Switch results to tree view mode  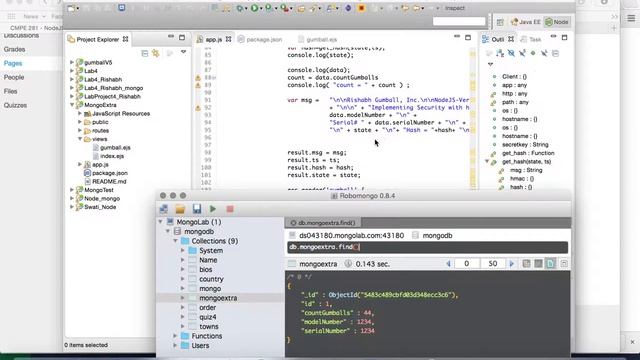click(526, 264)
